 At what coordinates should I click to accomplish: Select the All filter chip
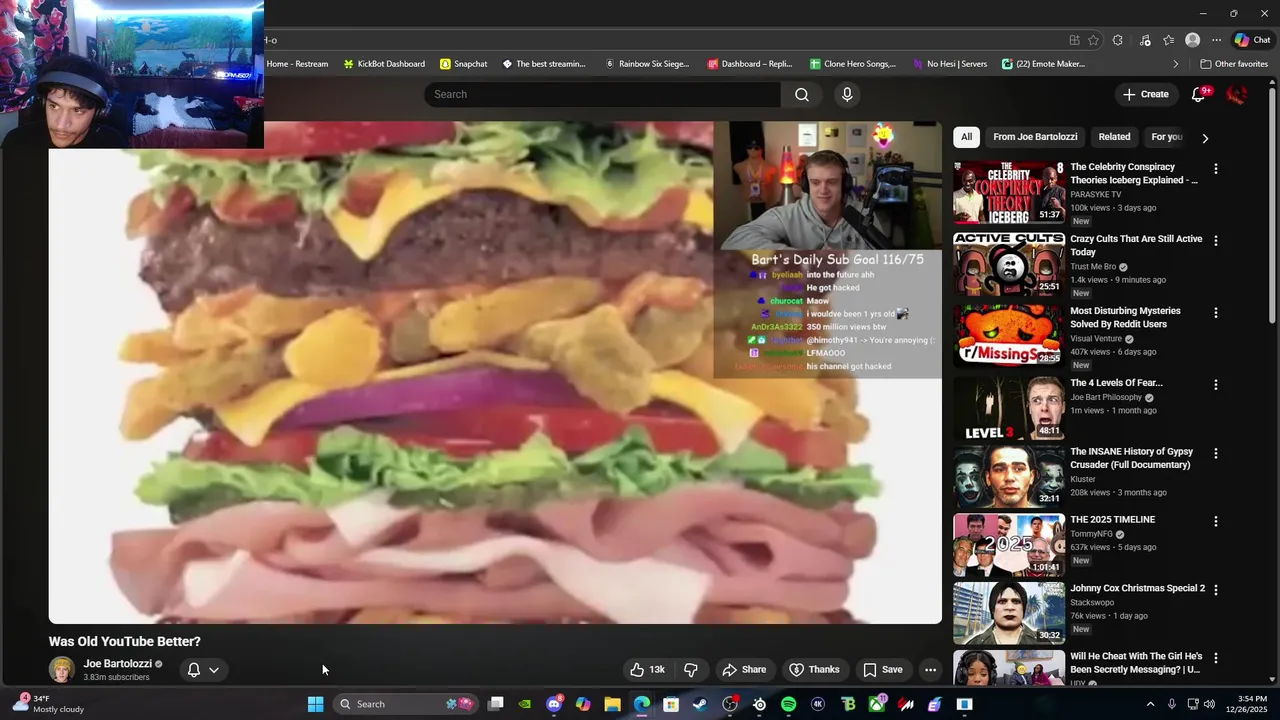tap(966, 137)
